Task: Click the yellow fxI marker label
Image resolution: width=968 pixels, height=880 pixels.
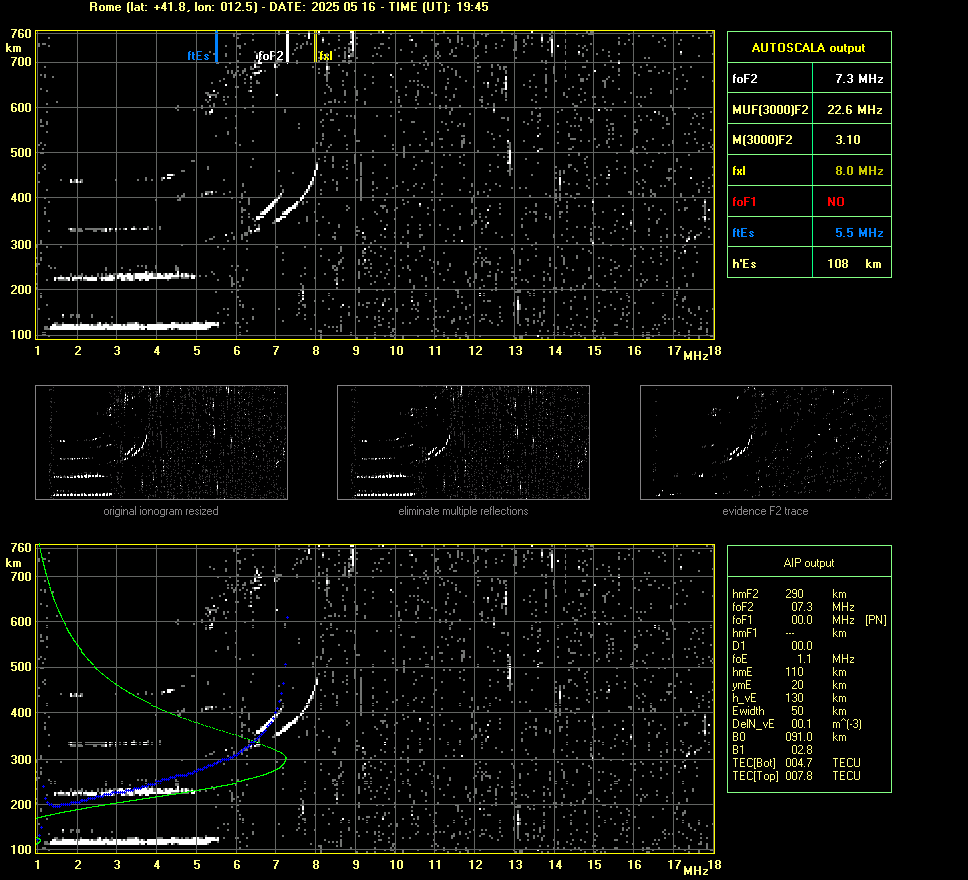Action: (325, 56)
